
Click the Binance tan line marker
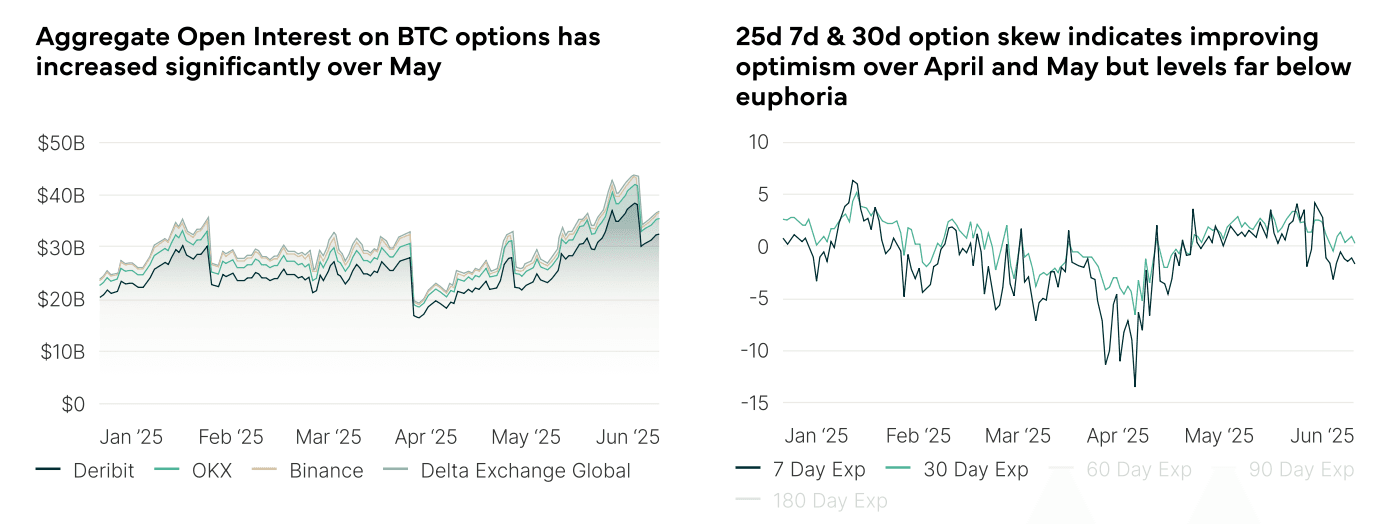(265, 470)
